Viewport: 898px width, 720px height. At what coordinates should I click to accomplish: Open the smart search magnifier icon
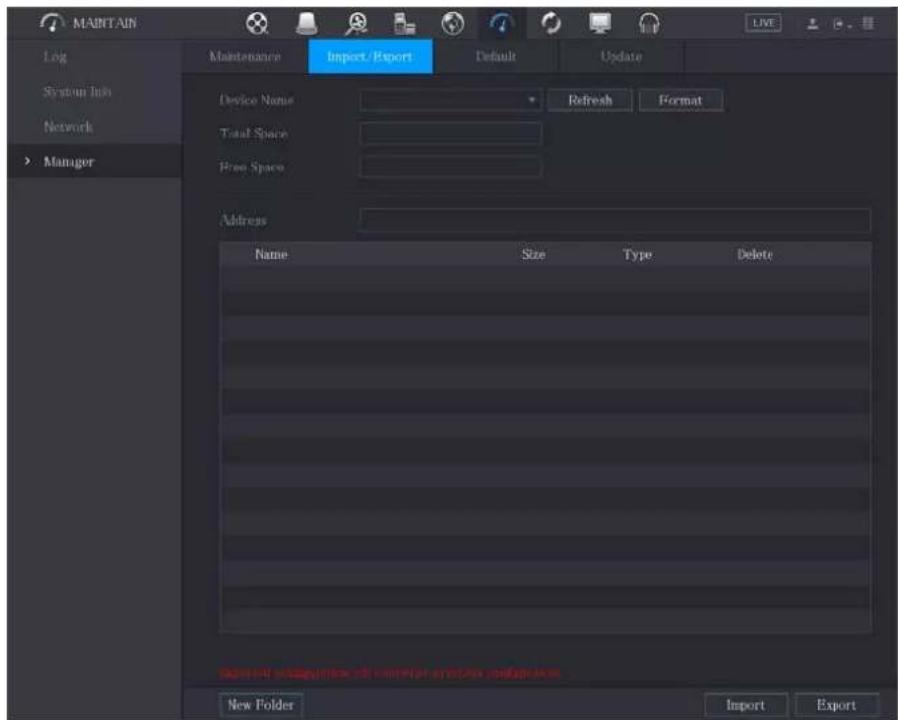[x=357, y=23]
